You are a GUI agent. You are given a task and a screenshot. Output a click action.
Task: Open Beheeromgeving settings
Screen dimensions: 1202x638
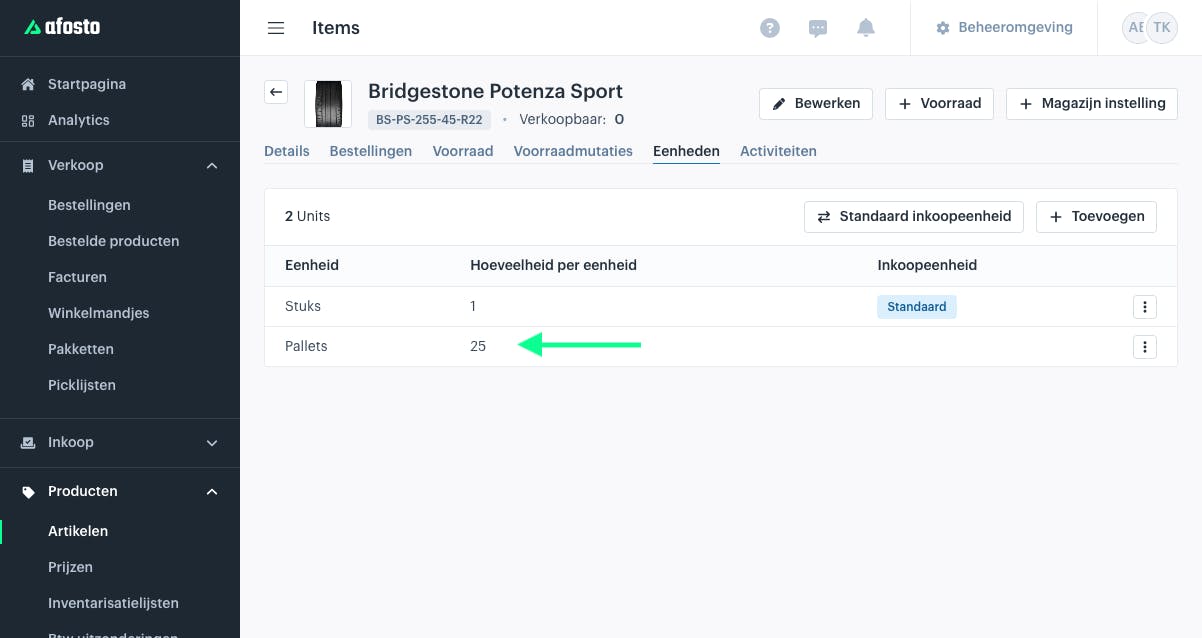coord(1004,28)
